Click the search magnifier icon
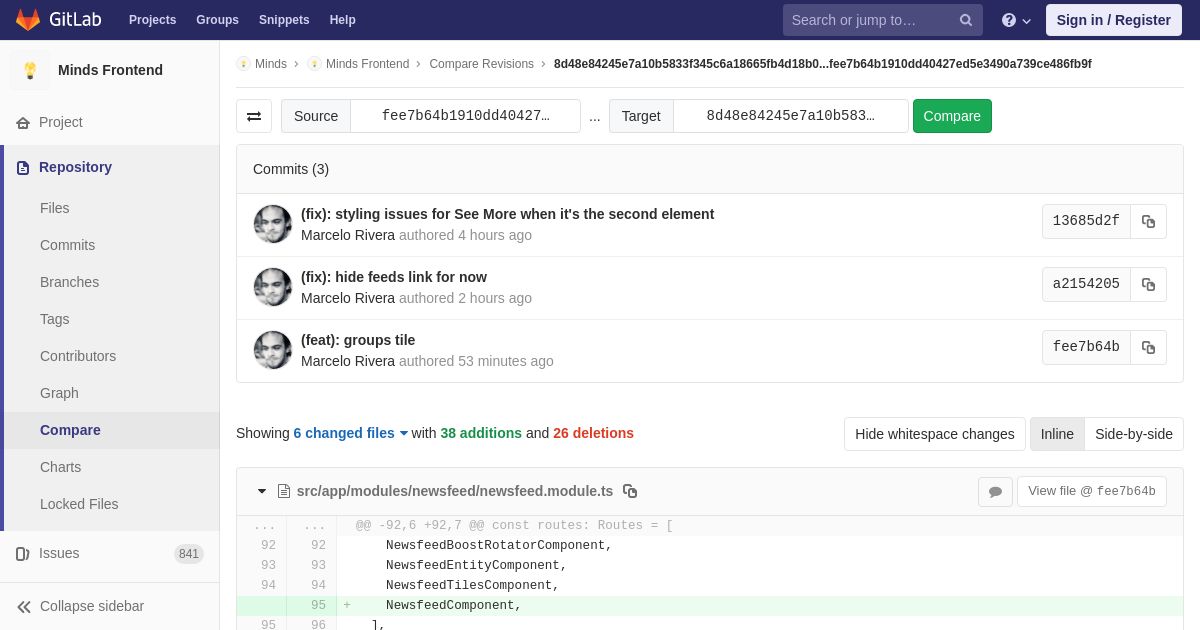1200x630 pixels. [966, 20]
